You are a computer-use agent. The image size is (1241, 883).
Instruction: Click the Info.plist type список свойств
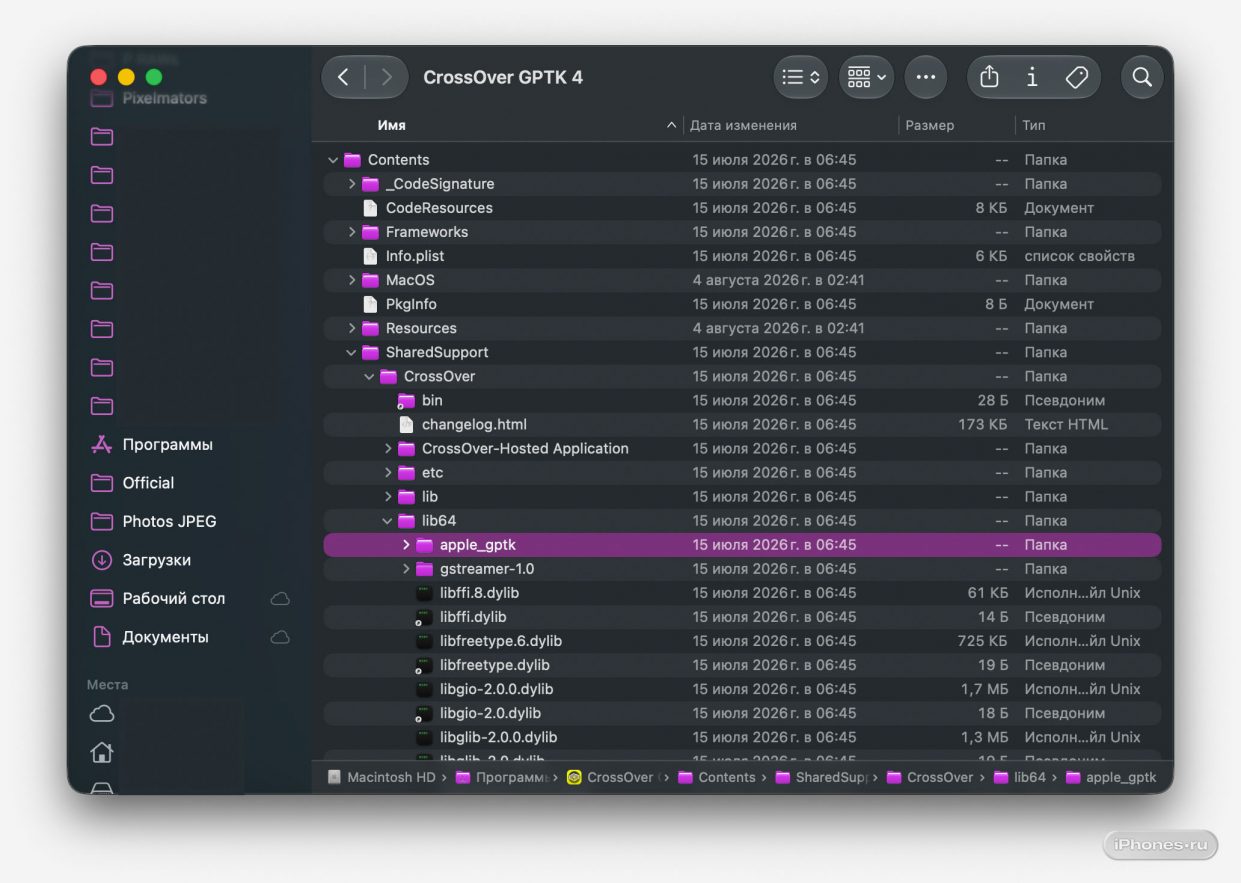click(1079, 256)
